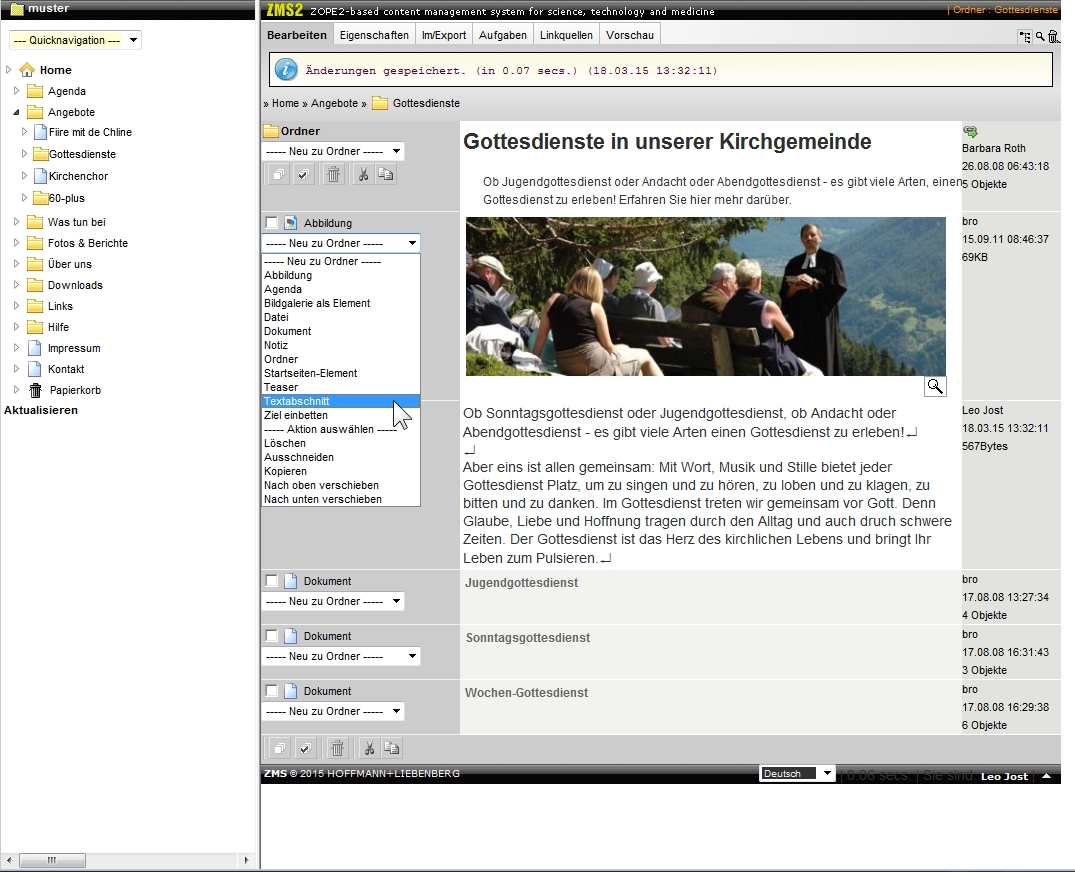
Task: Switch to the Vorschau tab
Action: [x=629, y=35]
